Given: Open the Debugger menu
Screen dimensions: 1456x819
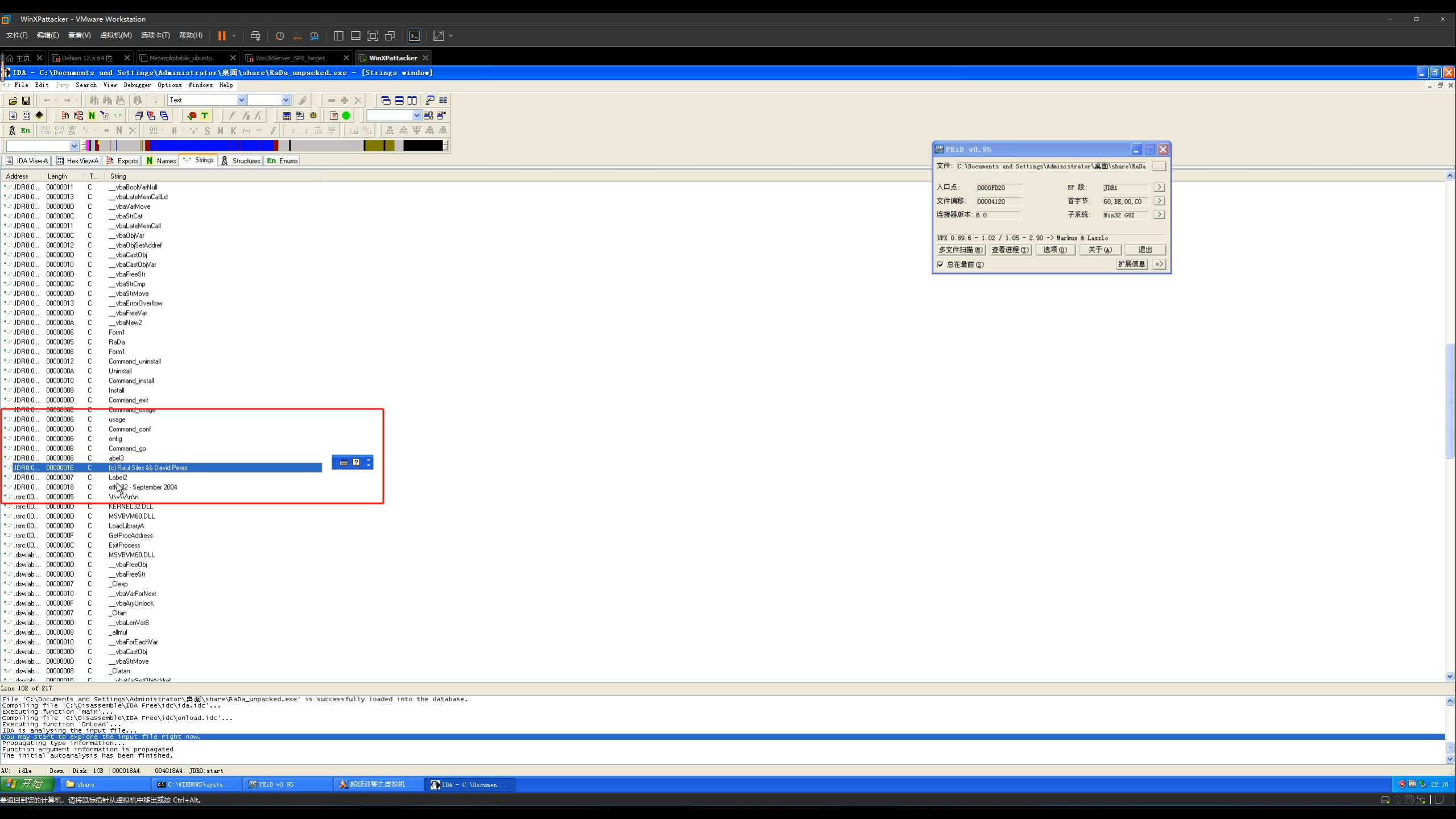Looking at the screenshot, I should [137, 85].
